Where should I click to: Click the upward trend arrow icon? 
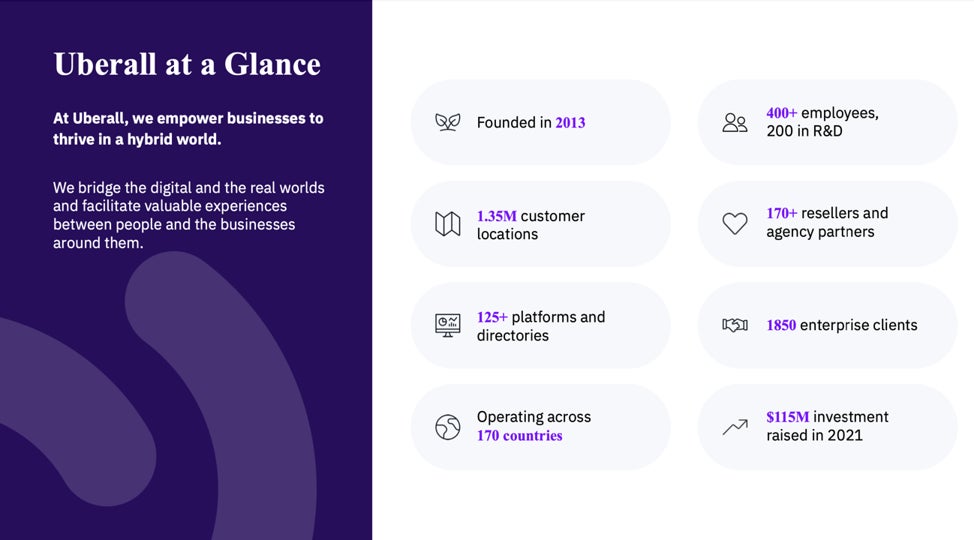pos(735,427)
